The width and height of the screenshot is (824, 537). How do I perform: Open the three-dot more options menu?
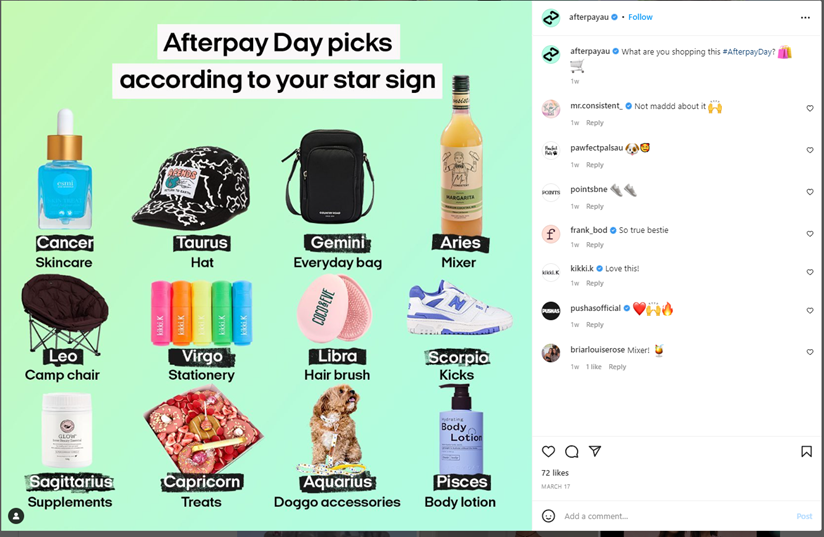[805, 17]
